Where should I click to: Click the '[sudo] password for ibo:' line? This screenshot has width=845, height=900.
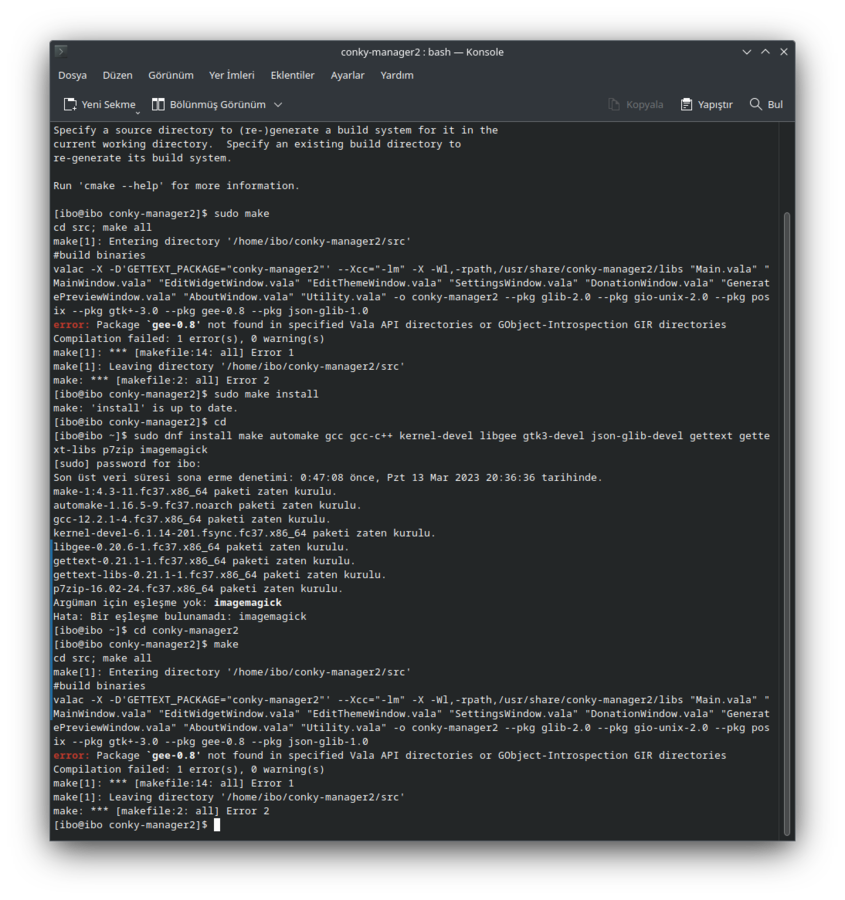pos(127,464)
